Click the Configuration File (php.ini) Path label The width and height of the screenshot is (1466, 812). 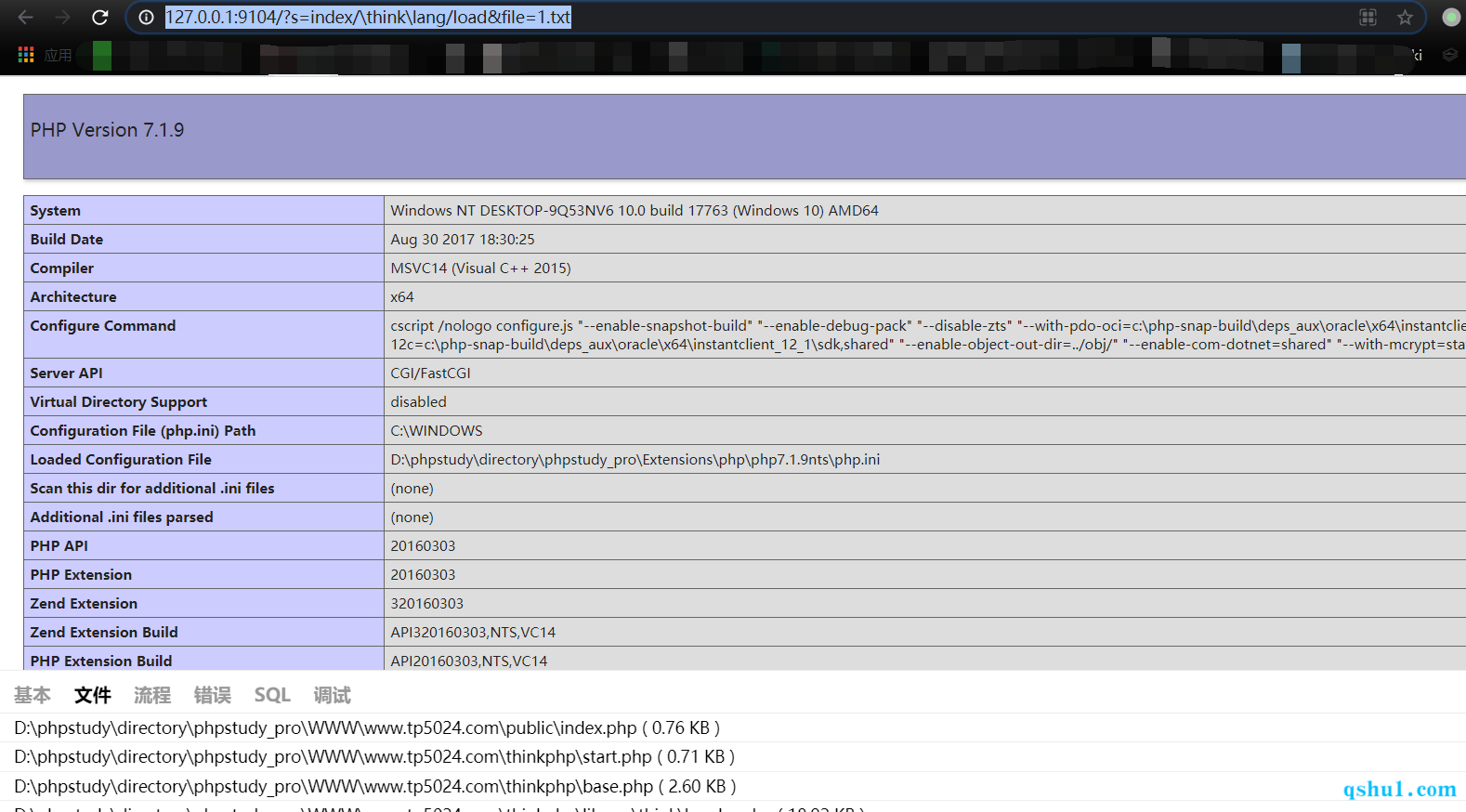(142, 431)
